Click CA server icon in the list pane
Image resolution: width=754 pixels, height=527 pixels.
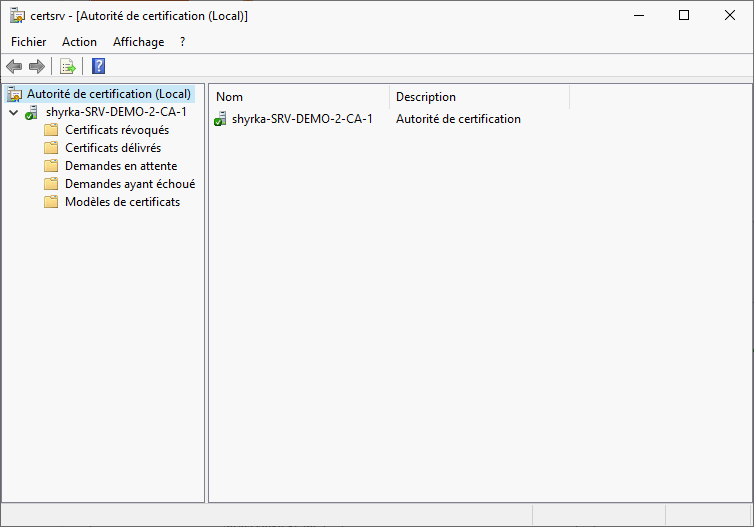[220, 119]
